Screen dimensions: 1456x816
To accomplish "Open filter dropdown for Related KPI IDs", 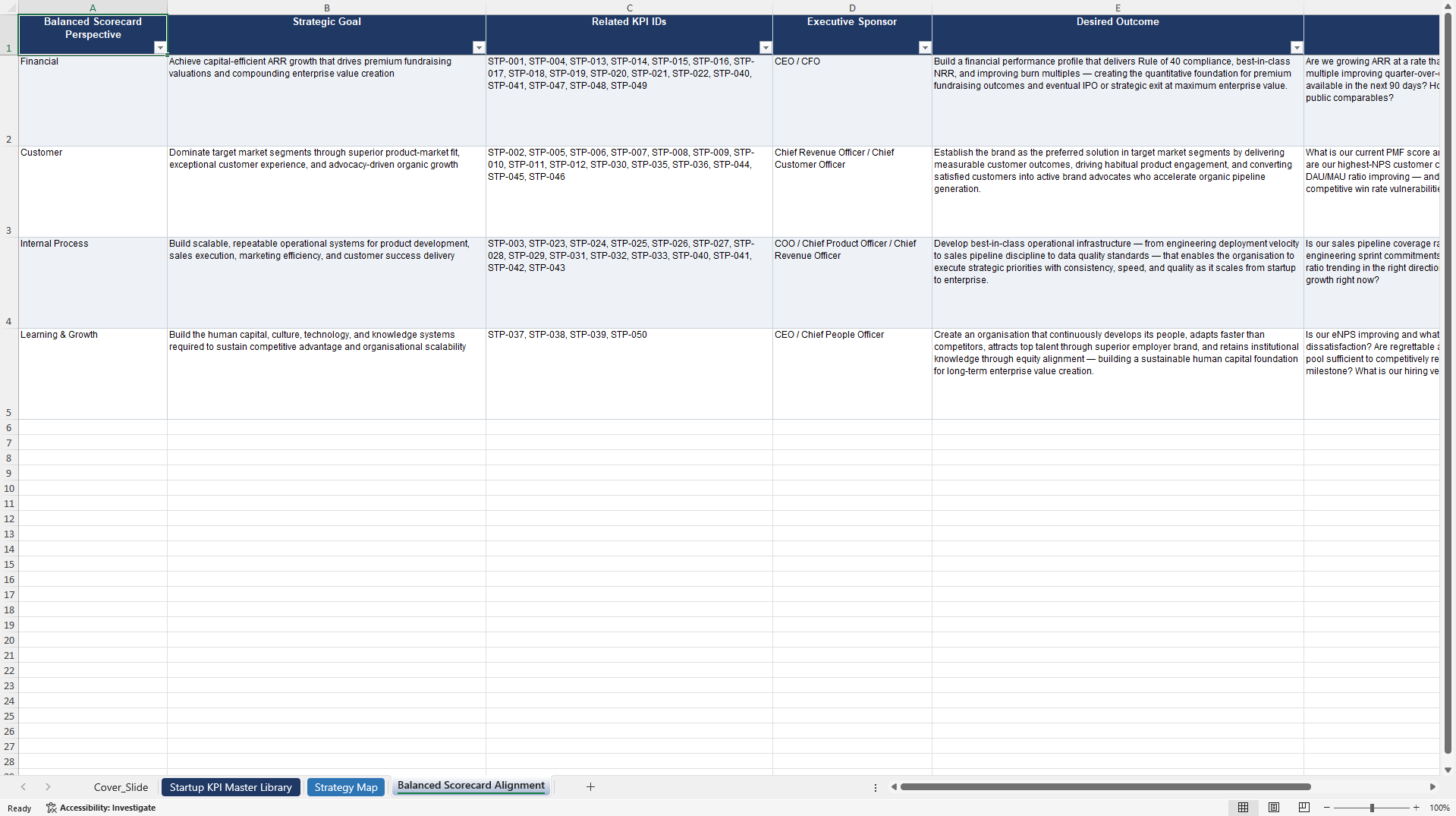I will click(766, 48).
